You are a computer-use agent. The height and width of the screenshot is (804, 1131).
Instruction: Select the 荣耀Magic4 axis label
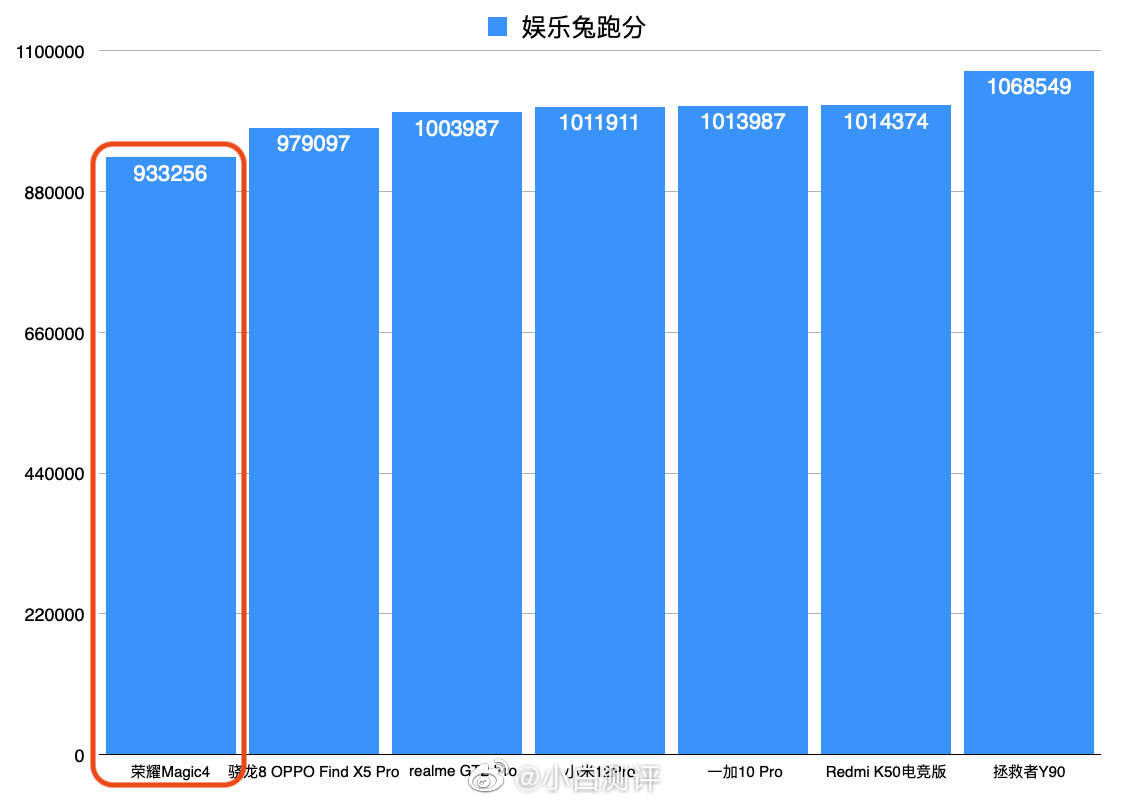170,772
